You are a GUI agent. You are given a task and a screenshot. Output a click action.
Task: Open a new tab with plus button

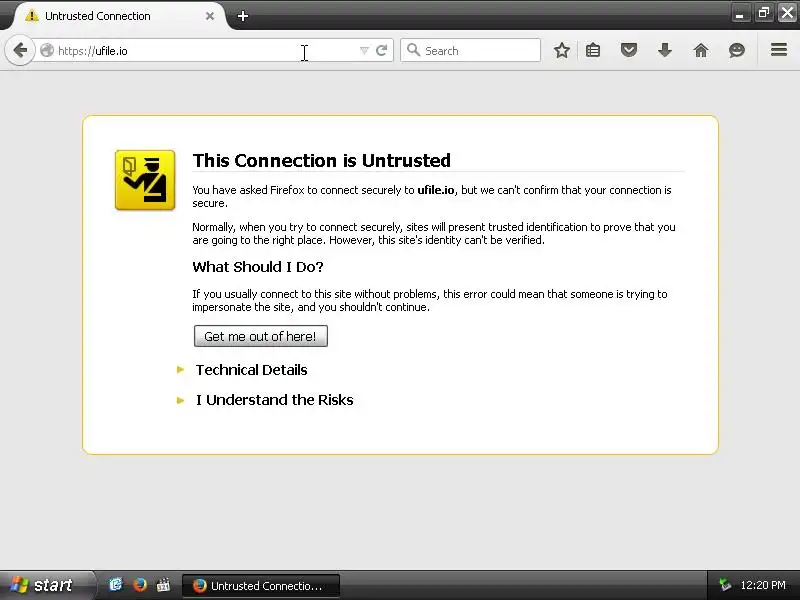[243, 16]
